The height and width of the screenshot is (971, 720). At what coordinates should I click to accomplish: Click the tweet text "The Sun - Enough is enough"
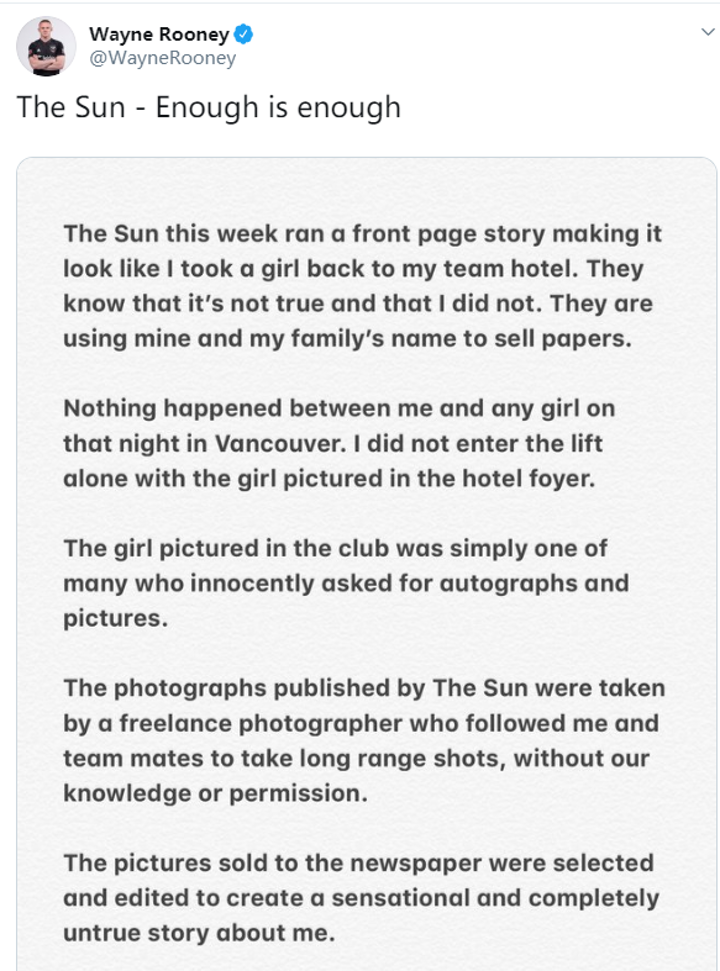point(209,107)
